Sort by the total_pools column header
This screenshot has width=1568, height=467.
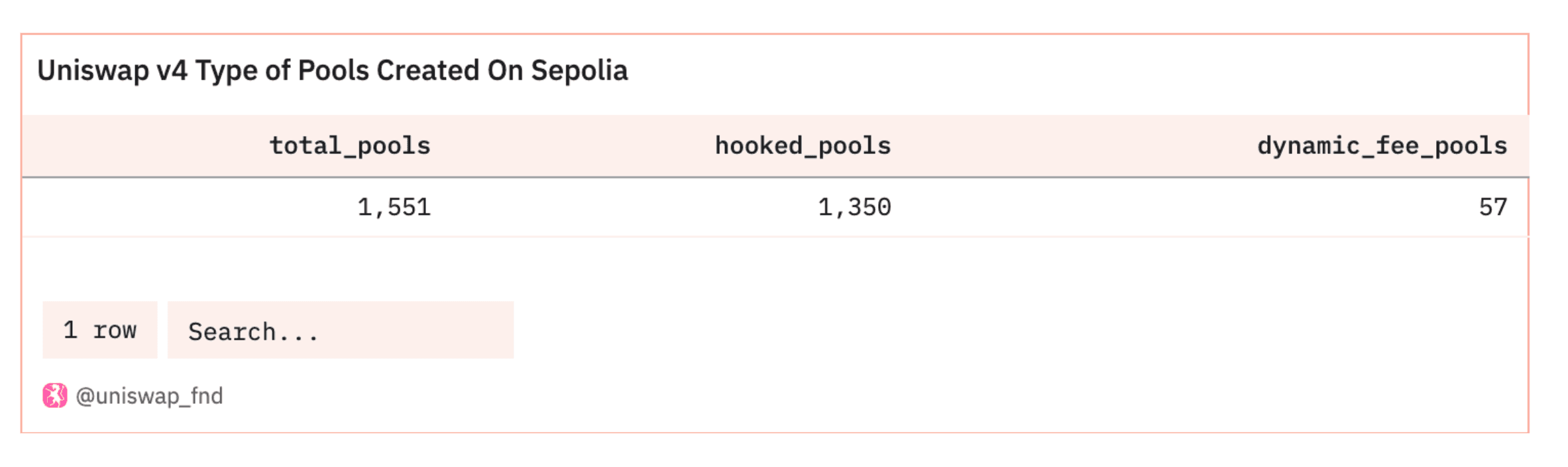pyautogui.click(x=350, y=146)
